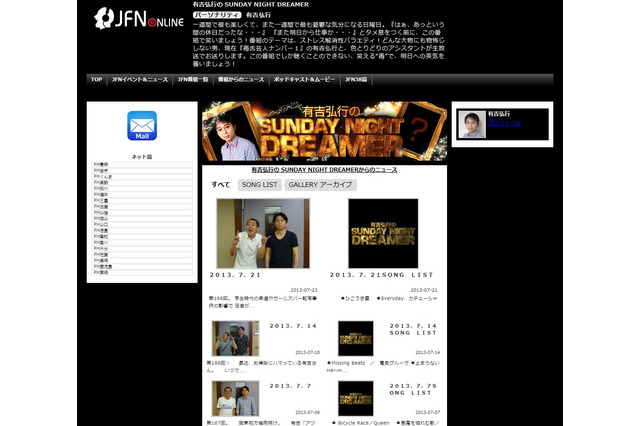Open JFN番組一覧 menu item
Image resolution: width=640 pixels, height=426 pixels.
tap(193, 80)
